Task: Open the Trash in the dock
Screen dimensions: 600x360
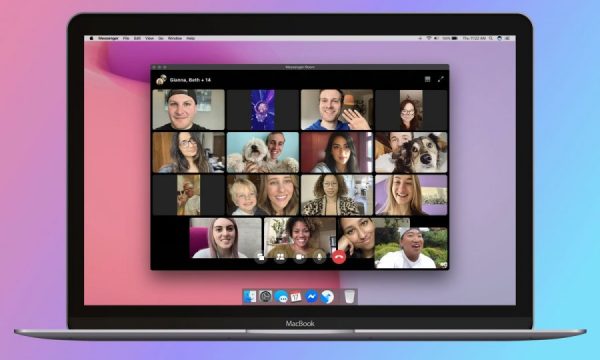Action: pos(349,296)
